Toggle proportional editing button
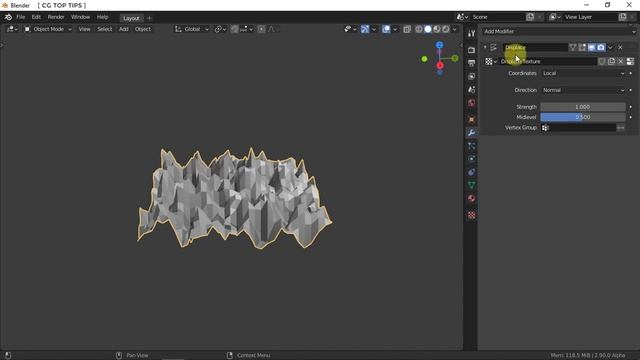640x360 pixels. point(261,29)
